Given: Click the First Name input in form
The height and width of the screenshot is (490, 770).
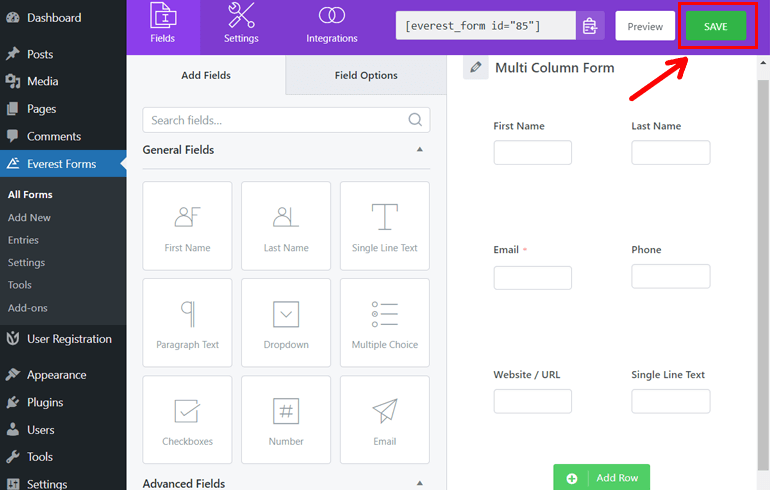Looking at the screenshot, I should [x=532, y=153].
